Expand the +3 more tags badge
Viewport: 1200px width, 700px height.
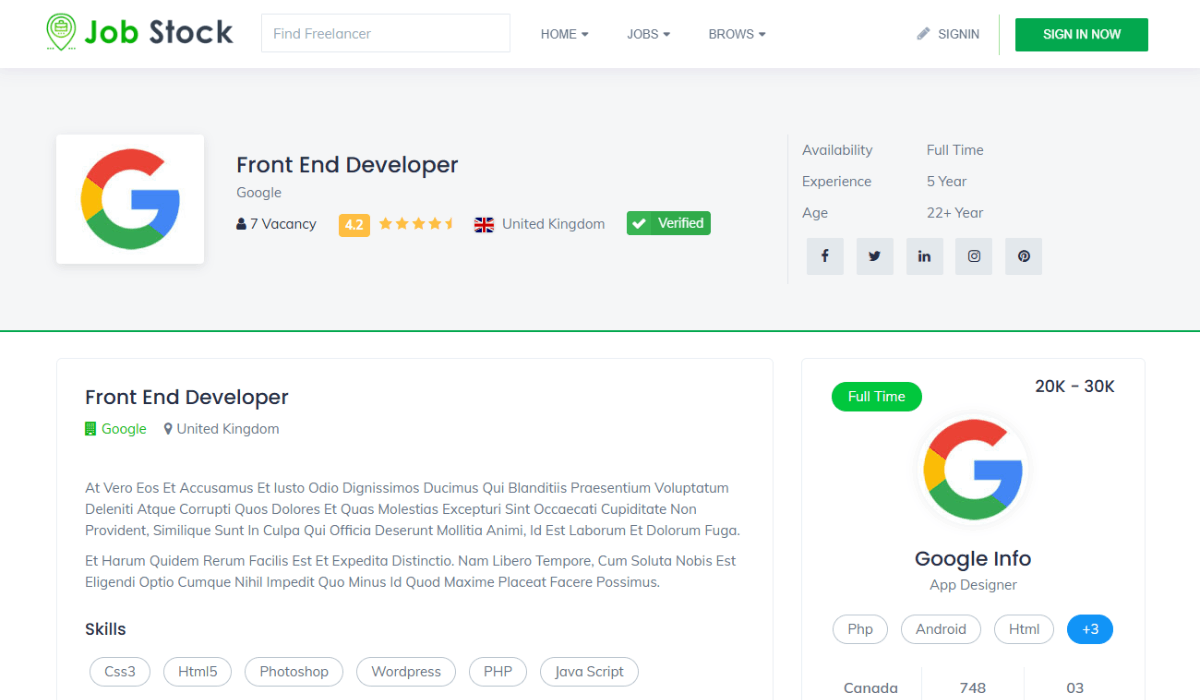click(1090, 629)
